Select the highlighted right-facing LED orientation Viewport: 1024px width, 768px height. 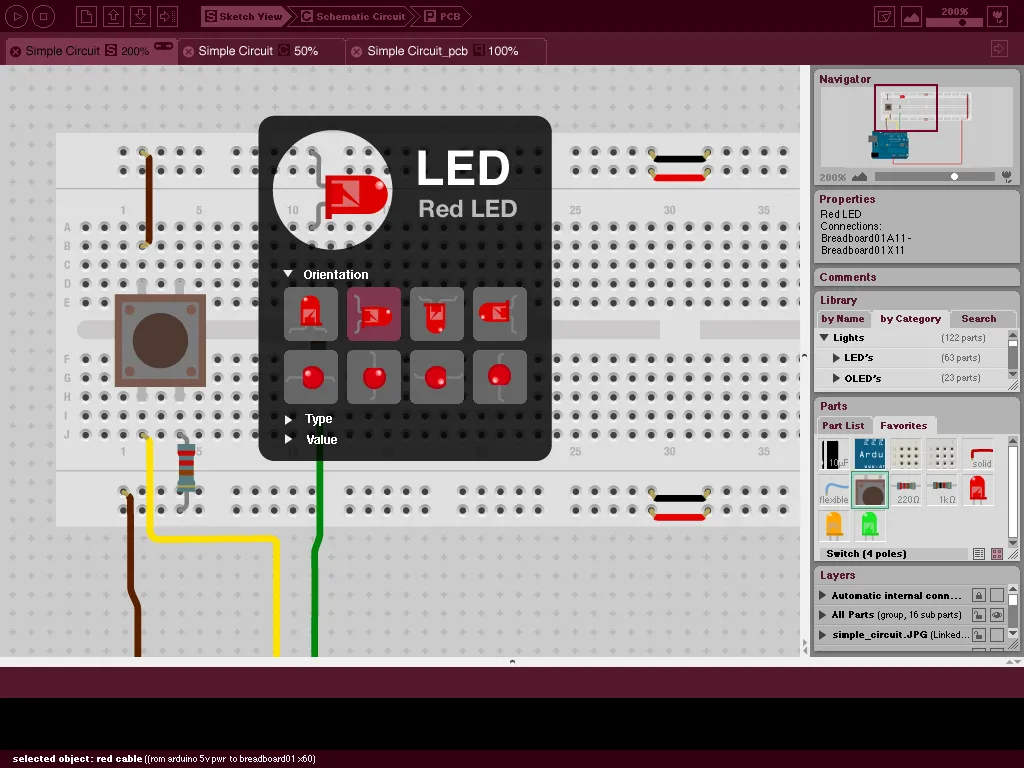[x=374, y=314]
